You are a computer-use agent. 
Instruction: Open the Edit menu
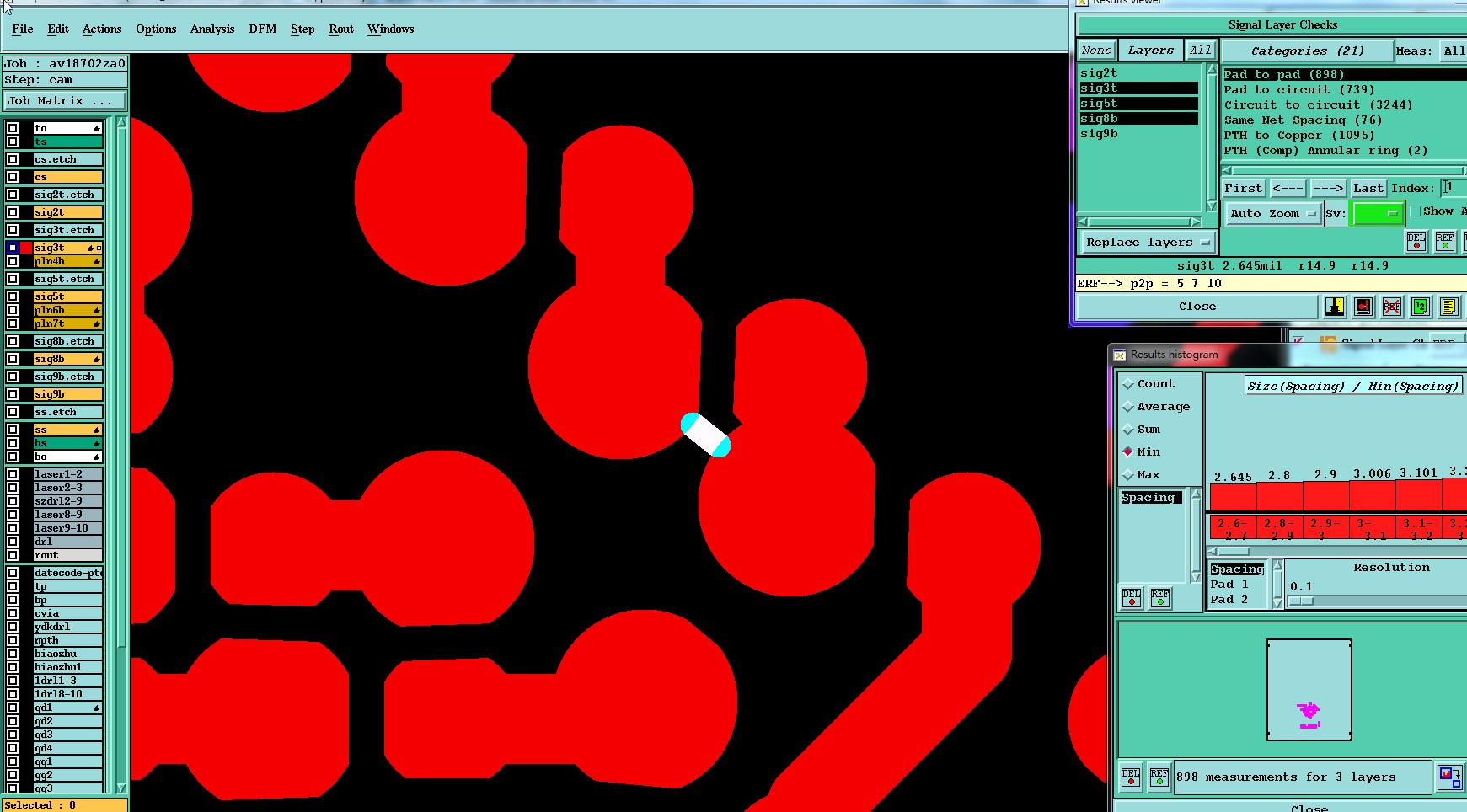[x=58, y=29]
